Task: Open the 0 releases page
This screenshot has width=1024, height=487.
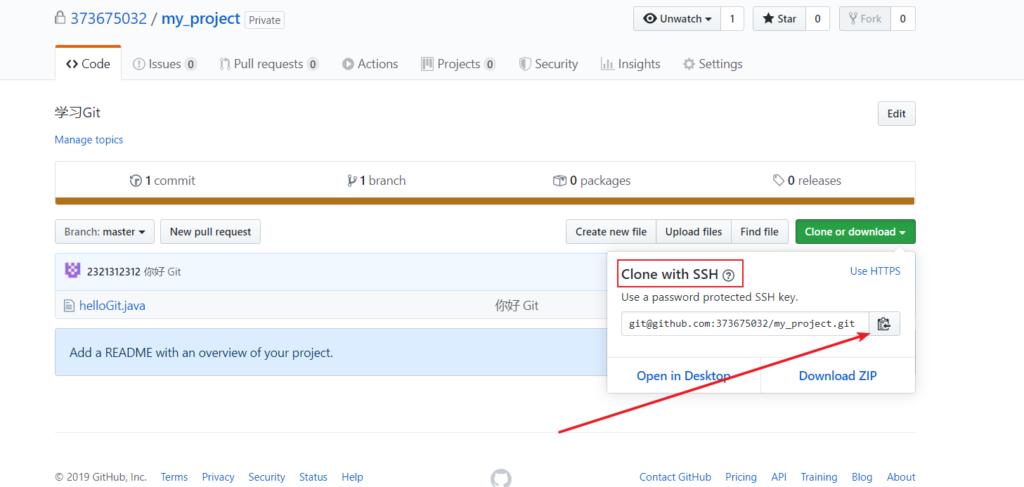Action: coord(807,181)
